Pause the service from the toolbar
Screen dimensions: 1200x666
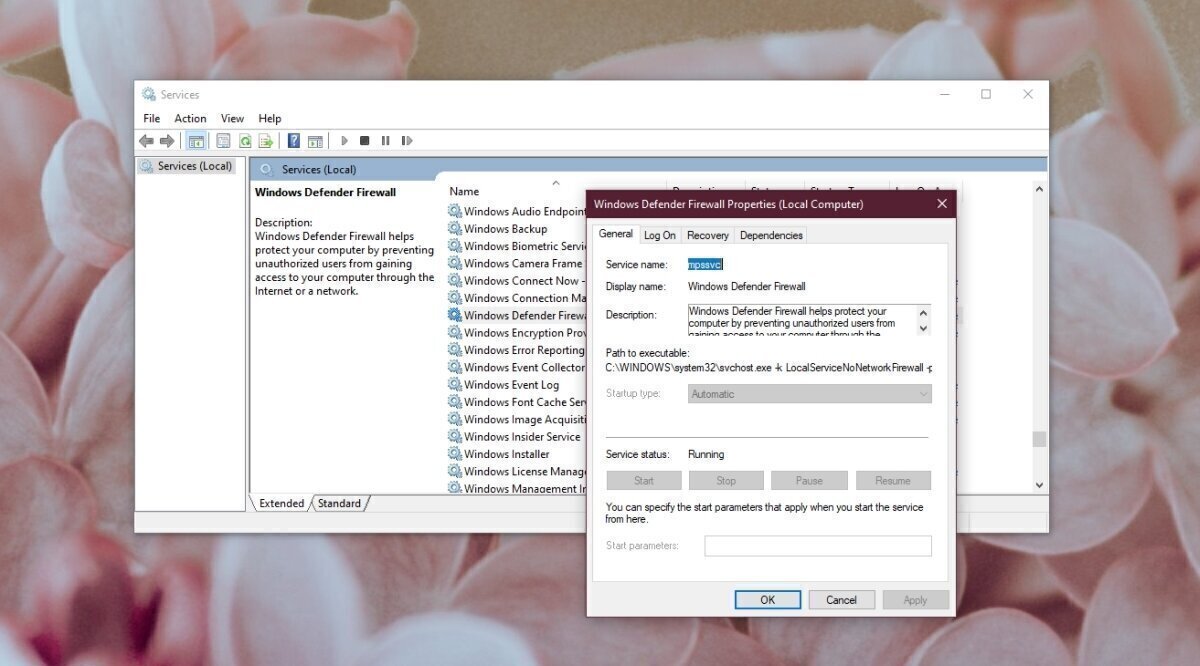point(386,140)
